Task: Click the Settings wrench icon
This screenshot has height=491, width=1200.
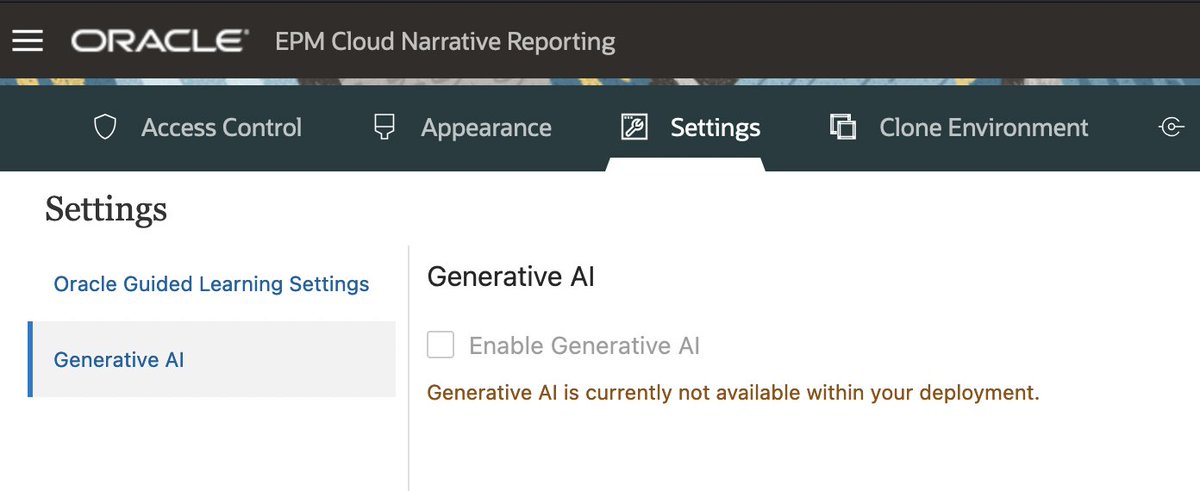Action: point(634,128)
